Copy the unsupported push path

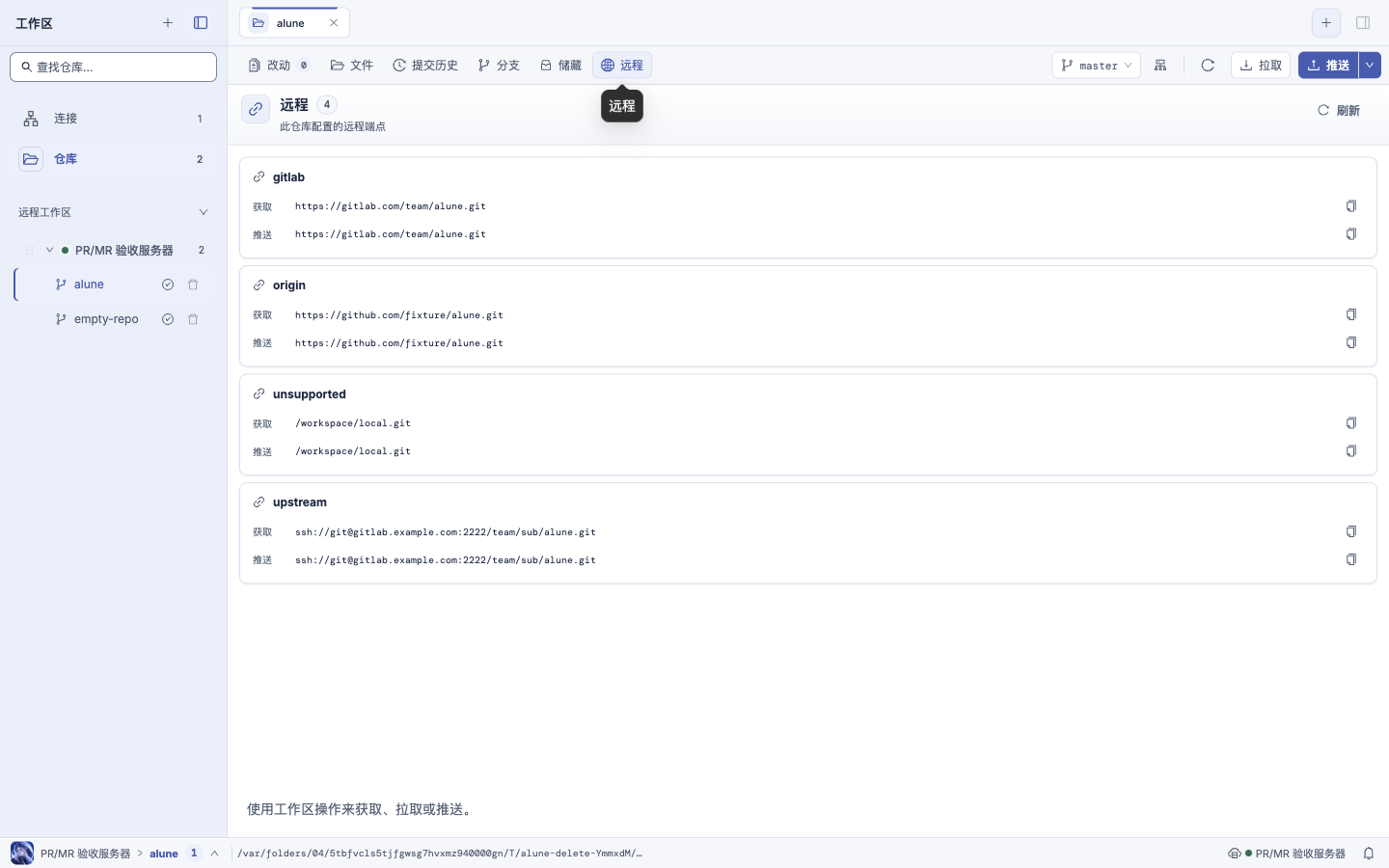coord(1351,451)
